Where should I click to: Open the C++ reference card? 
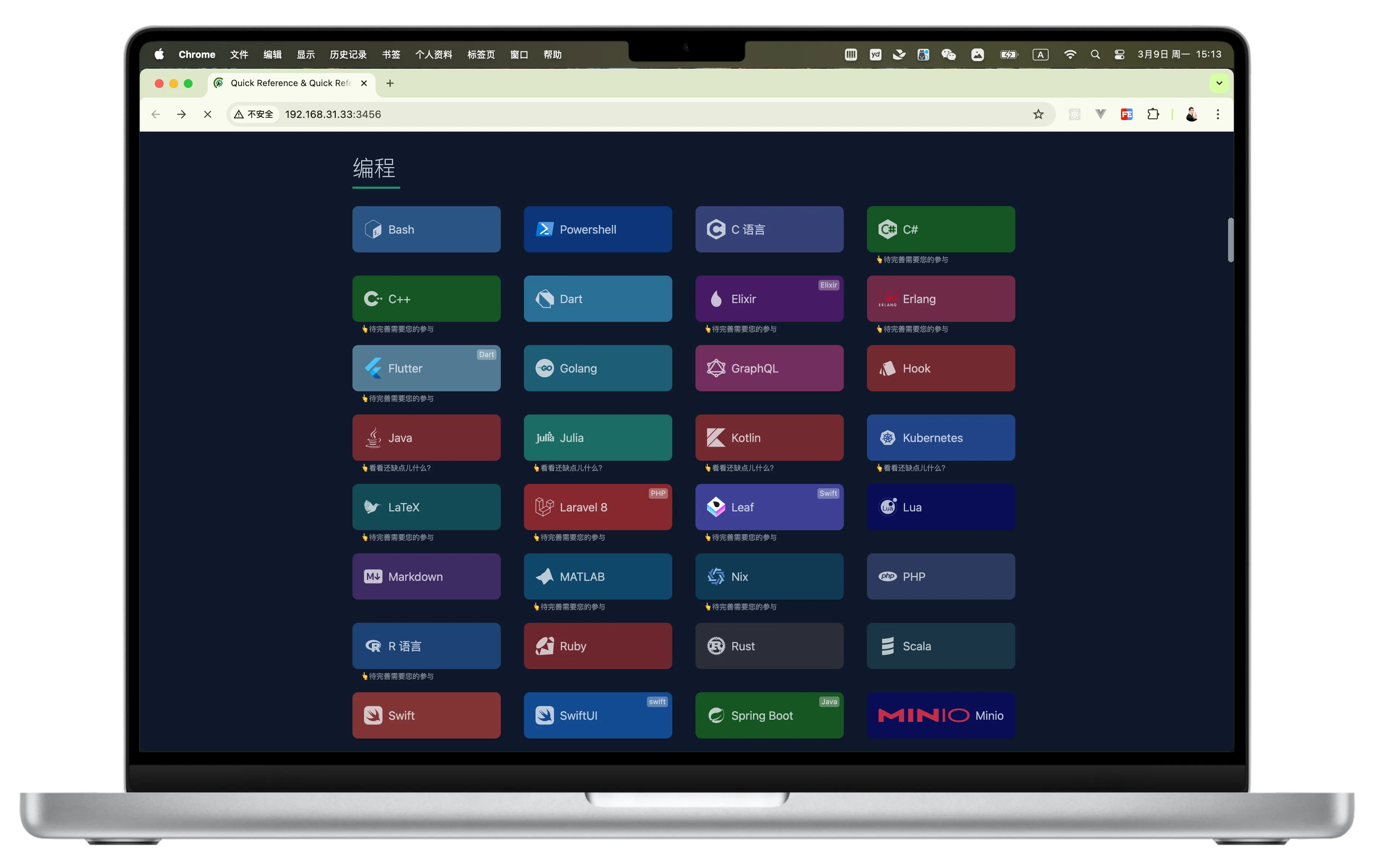tap(426, 299)
